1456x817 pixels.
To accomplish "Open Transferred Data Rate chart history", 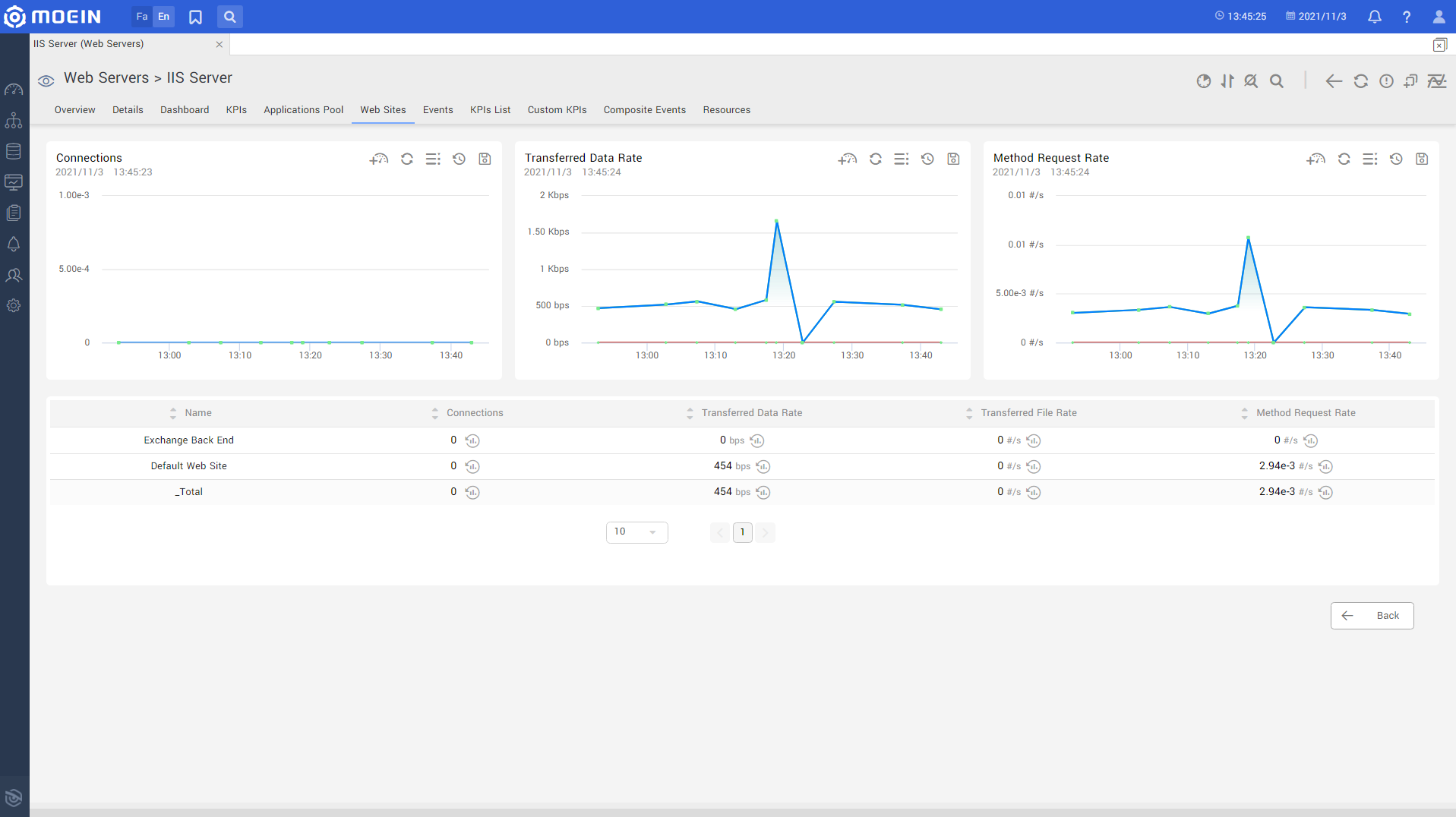I will (927, 159).
